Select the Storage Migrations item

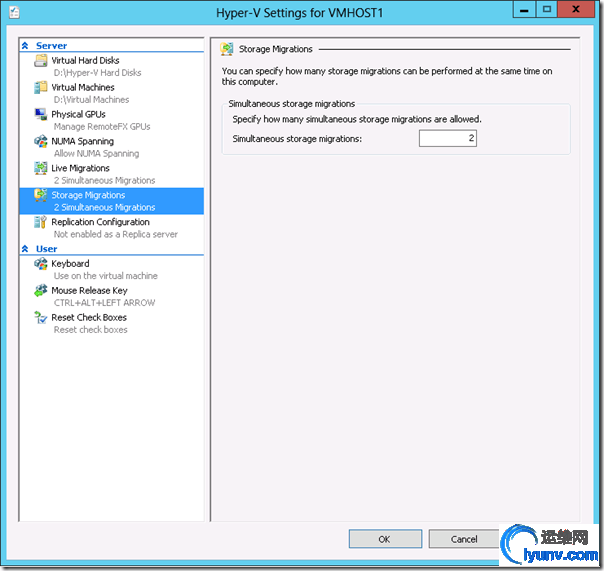112,201
